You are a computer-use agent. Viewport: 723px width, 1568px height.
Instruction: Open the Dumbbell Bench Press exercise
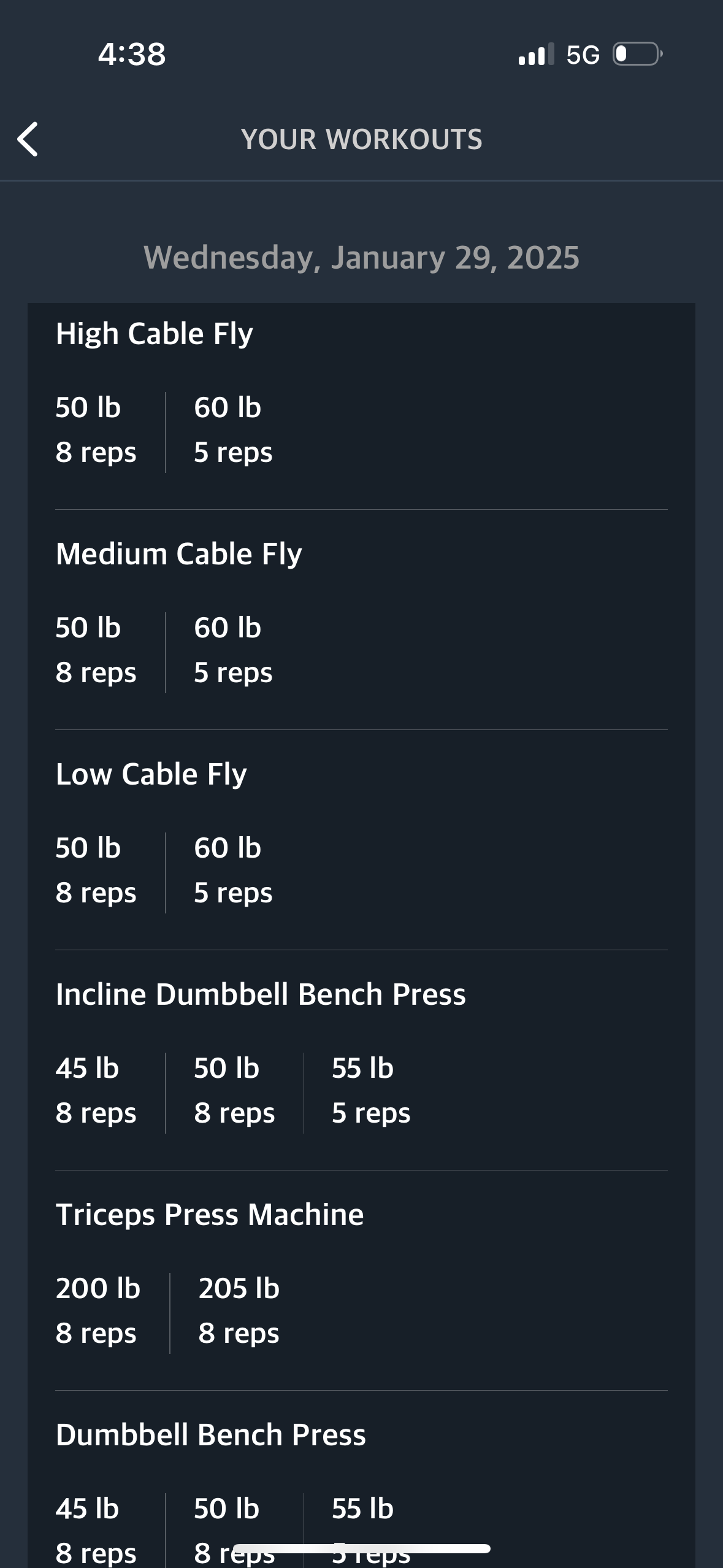pos(210,1435)
